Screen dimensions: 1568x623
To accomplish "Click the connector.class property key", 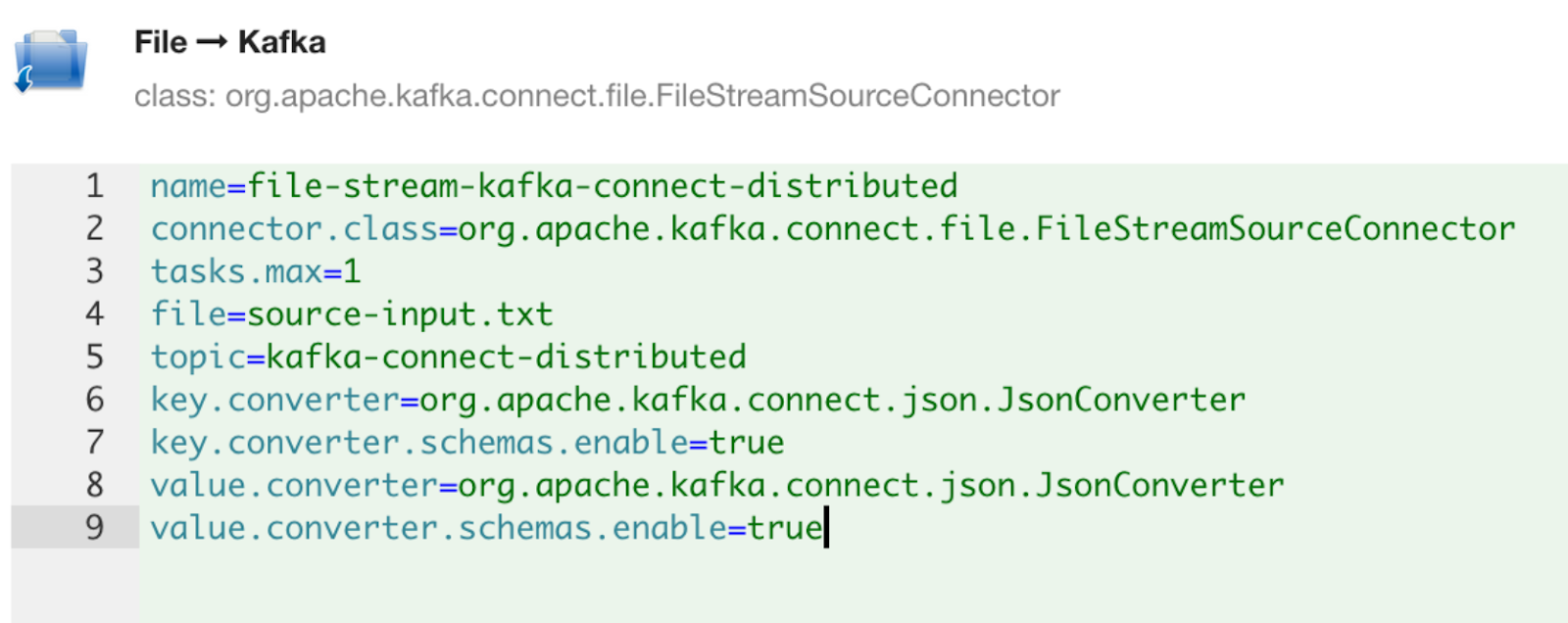I will tap(294, 229).
